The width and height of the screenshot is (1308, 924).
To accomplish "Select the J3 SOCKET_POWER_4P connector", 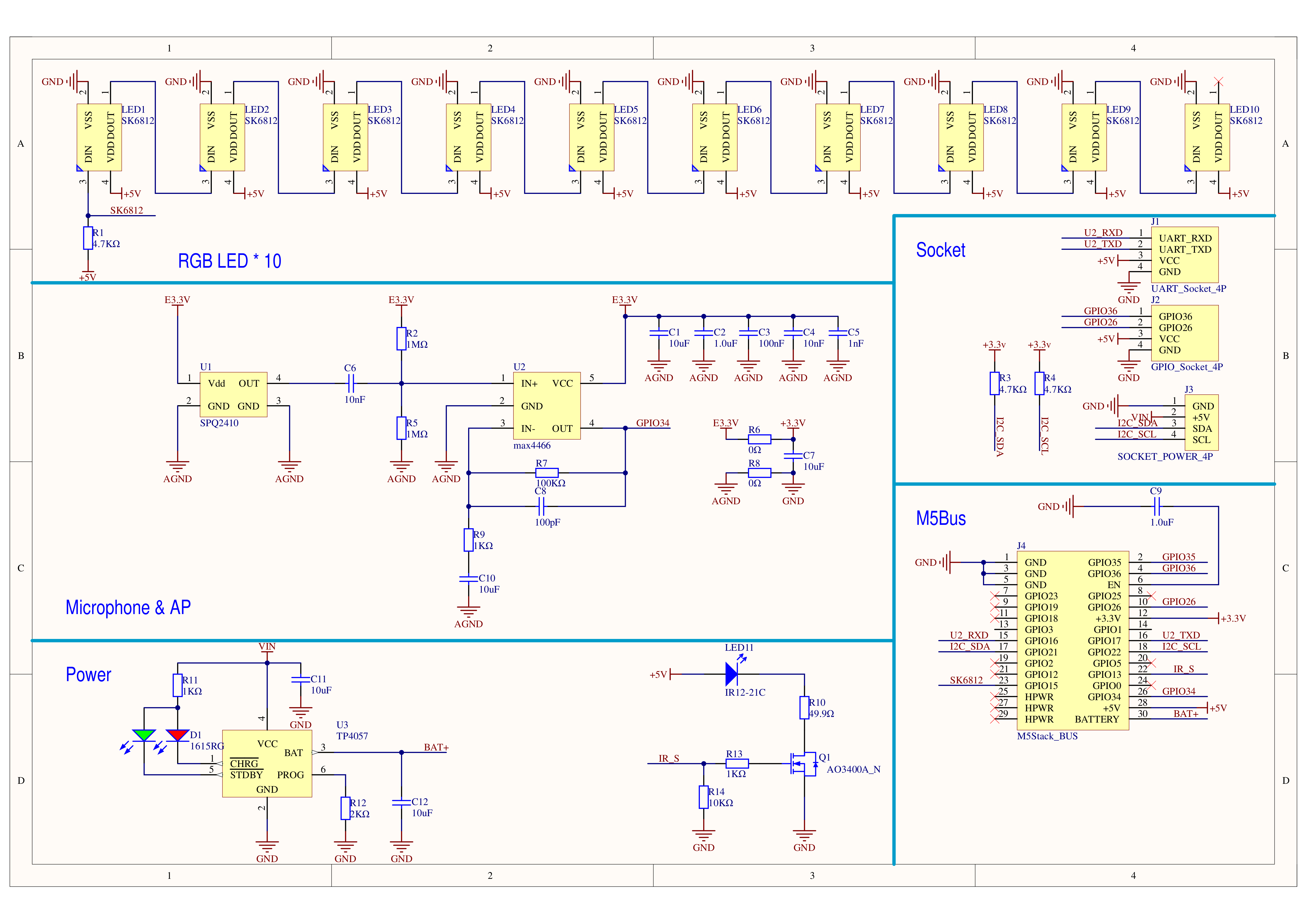I will click(1202, 423).
